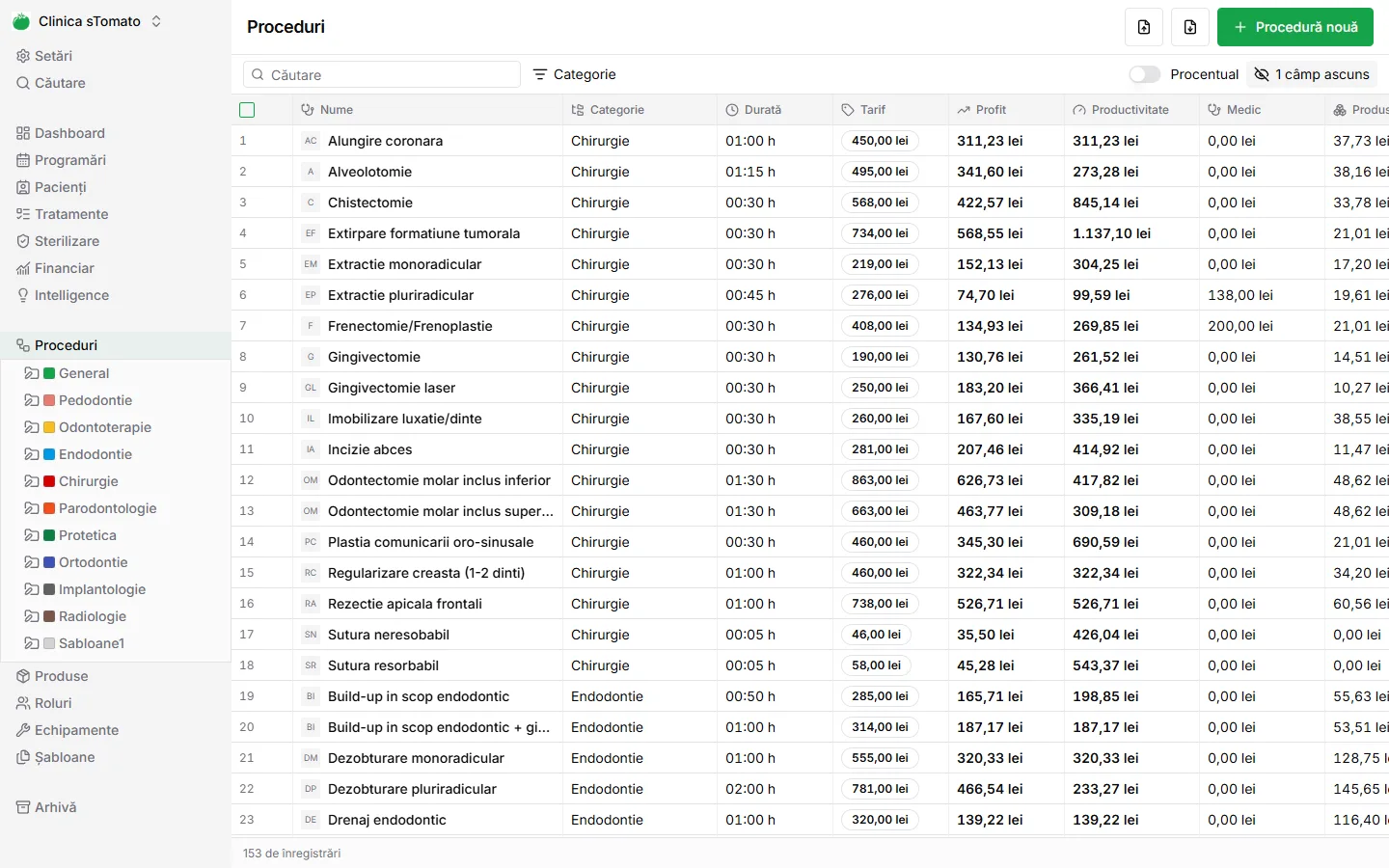
Task: Open the Alveolotomie procedure
Action: pos(369,172)
